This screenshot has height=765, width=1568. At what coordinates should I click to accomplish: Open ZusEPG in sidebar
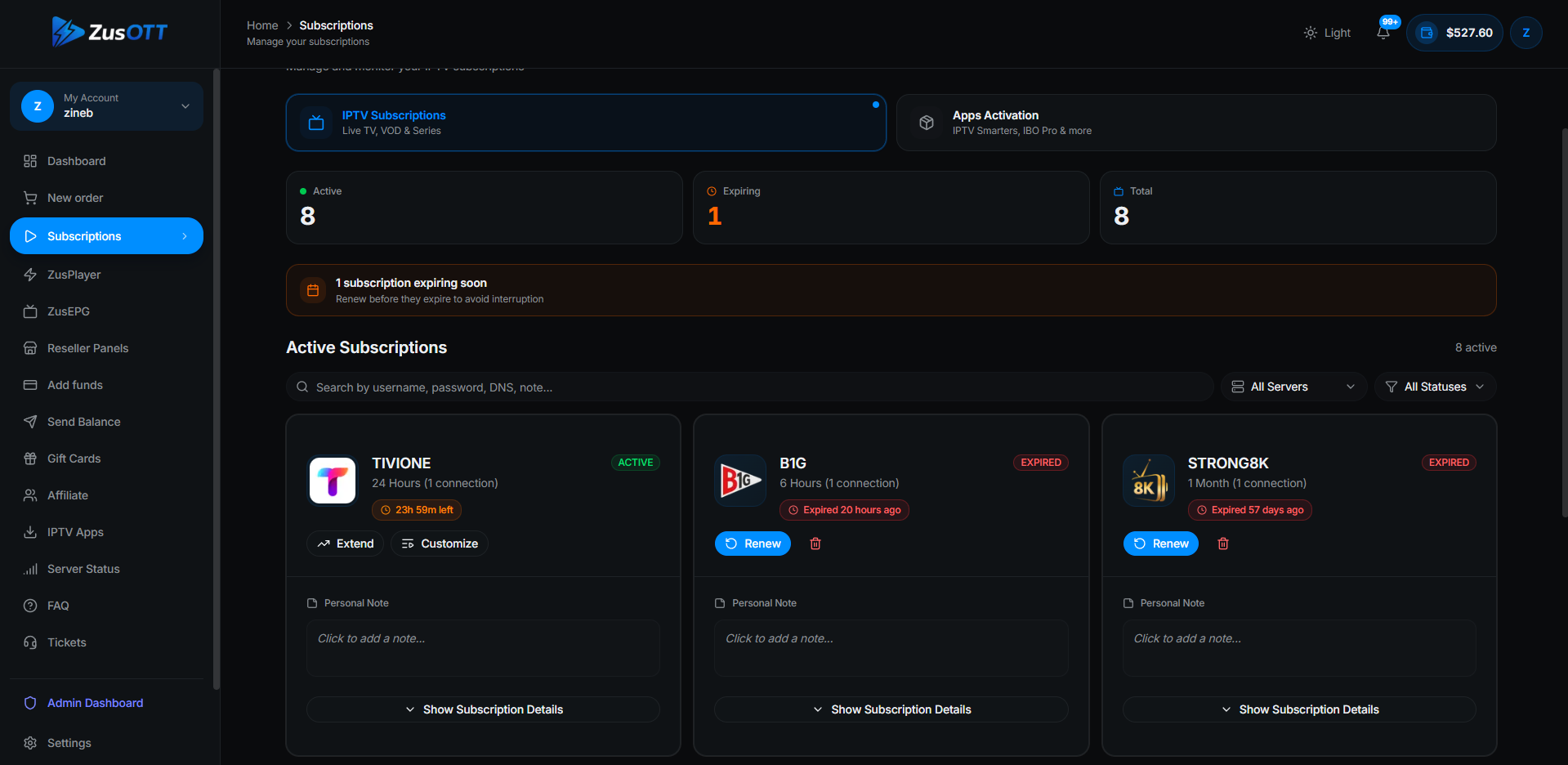(x=106, y=311)
